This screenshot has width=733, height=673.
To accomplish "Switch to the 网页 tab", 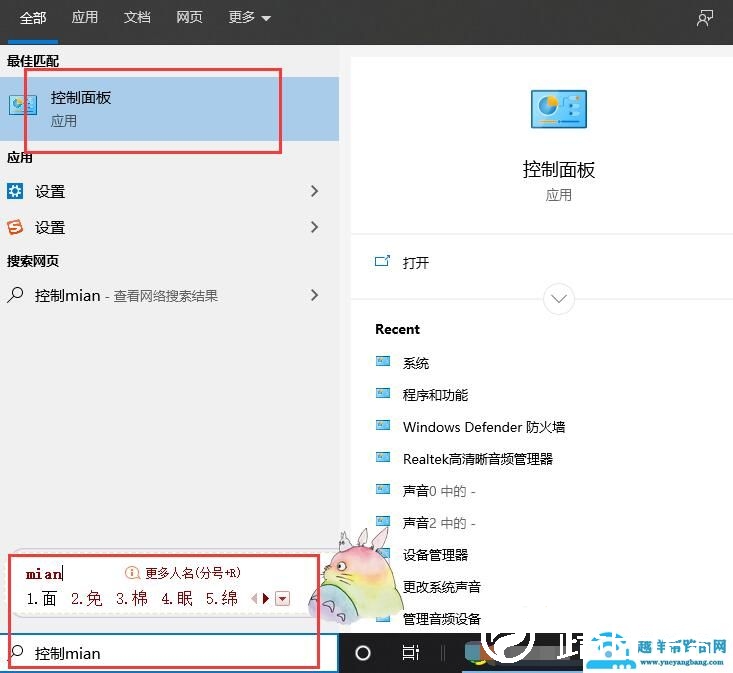I will tap(189, 17).
